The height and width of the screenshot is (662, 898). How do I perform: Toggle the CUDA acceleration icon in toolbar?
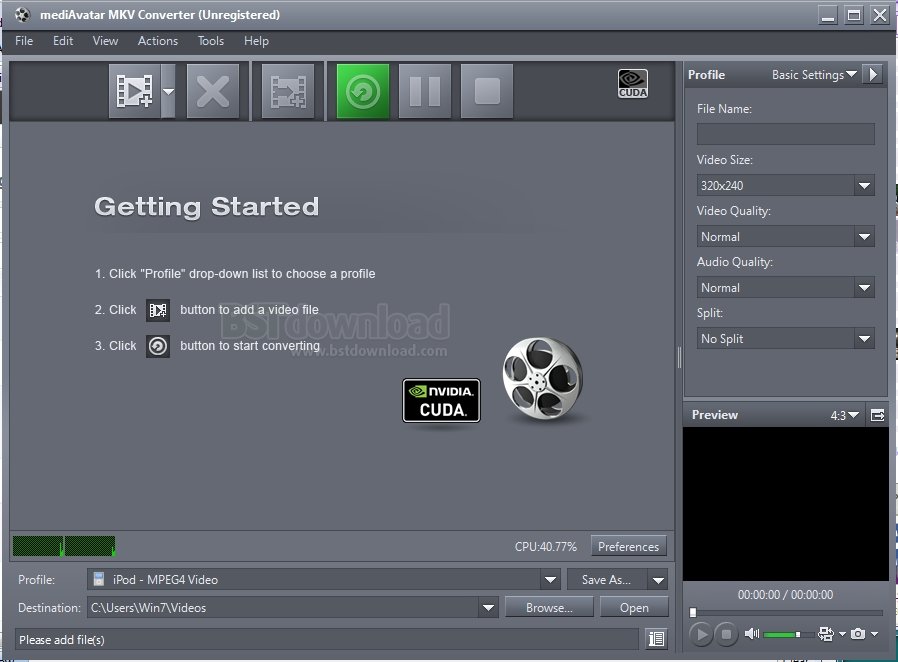tap(633, 84)
